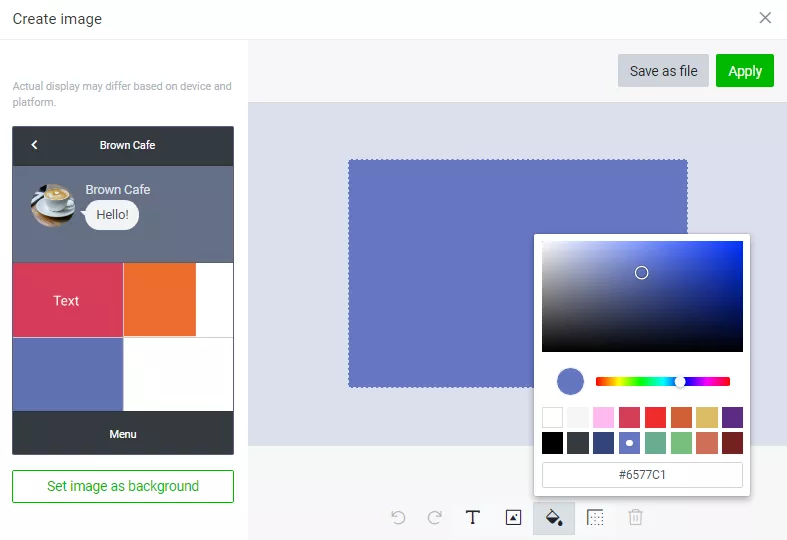Click the redo arrow icon
787x540 pixels.
(435, 517)
